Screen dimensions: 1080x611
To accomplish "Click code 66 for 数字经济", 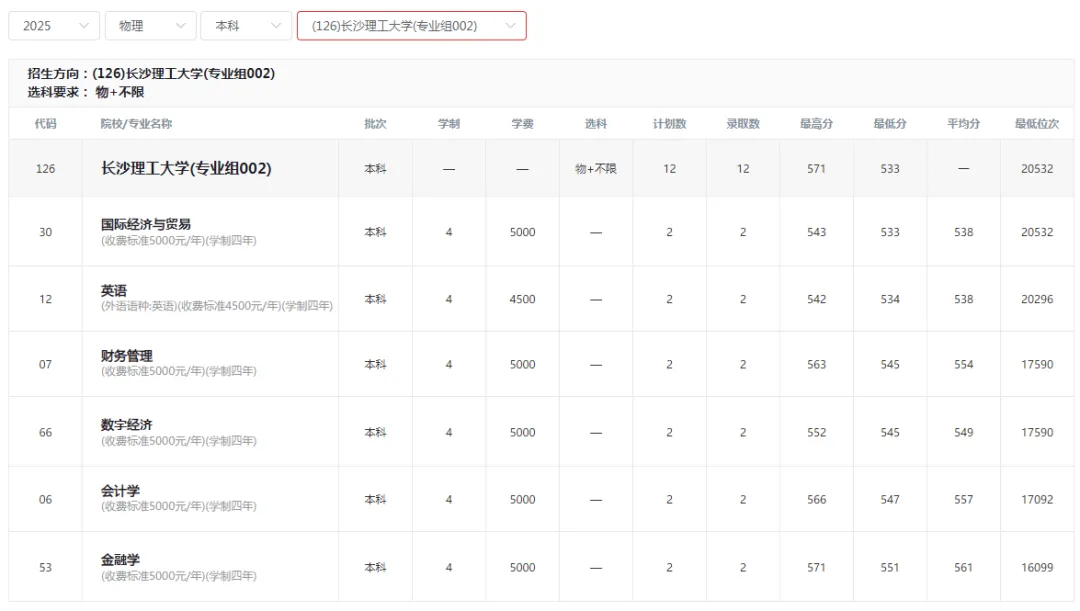I will point(45,433).
